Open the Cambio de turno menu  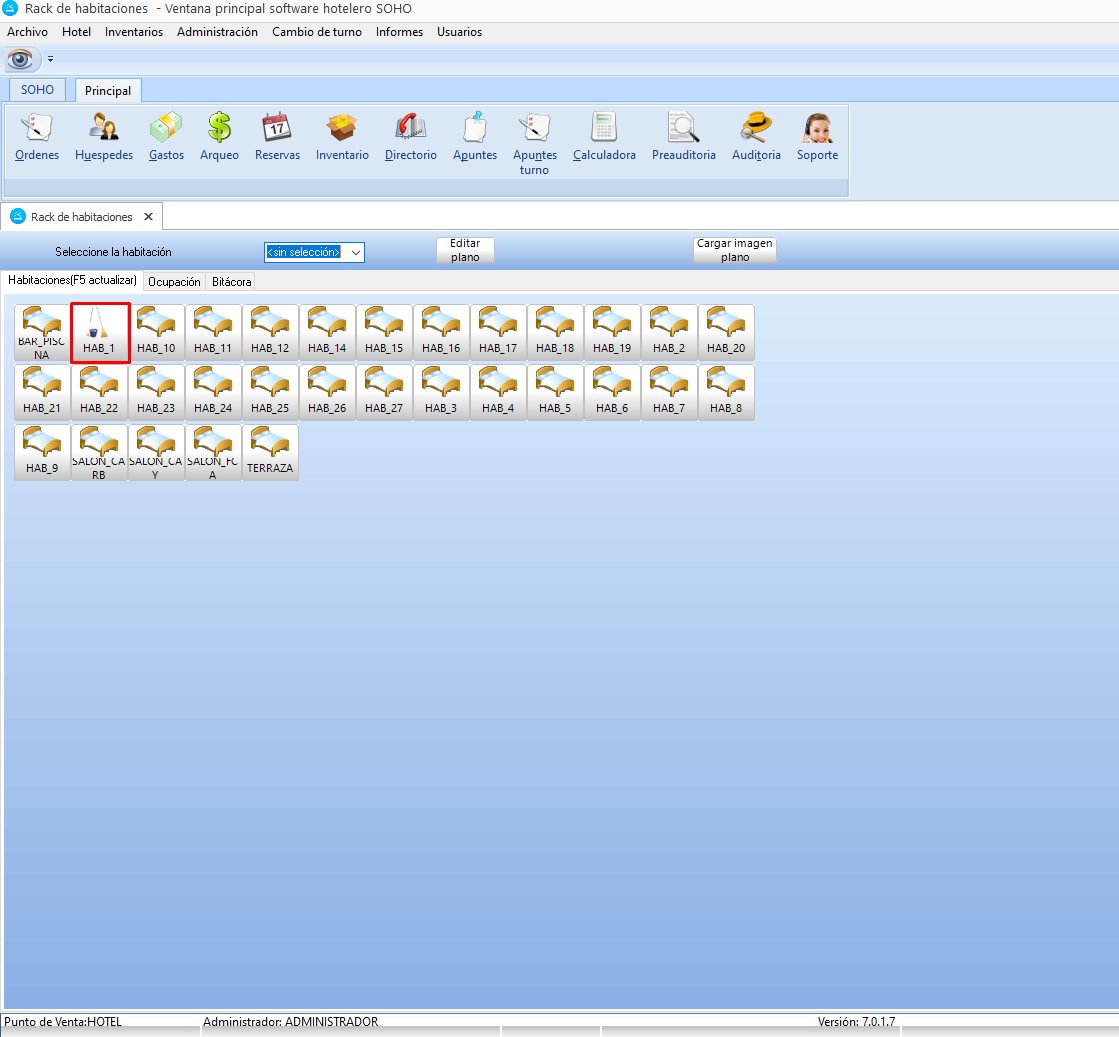pyautogui.click(x=317, y=32)
